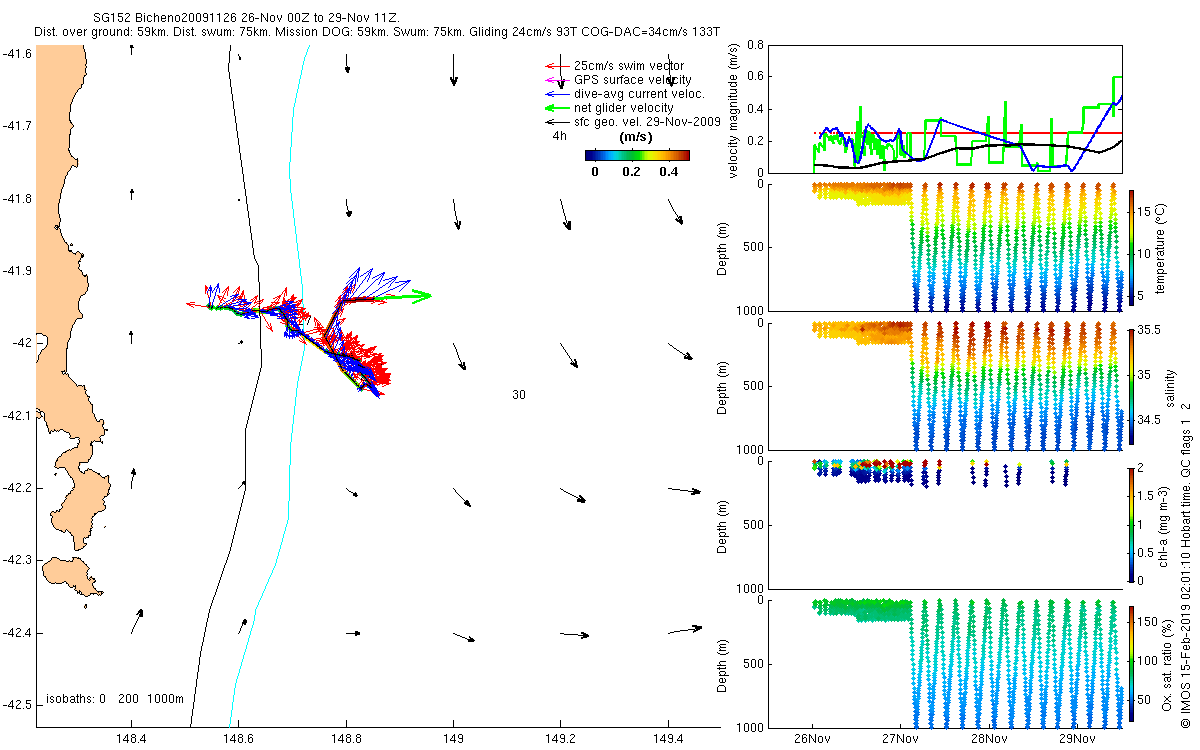
Task: Click the '150' oxygen saturation colorbar tick
Action: [x=1149, y=620]
